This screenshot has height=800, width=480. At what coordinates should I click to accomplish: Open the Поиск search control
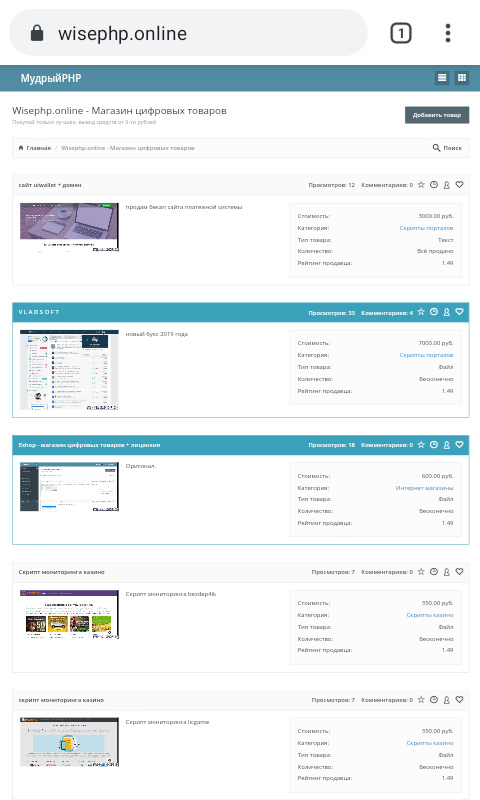tap(447, 148)
